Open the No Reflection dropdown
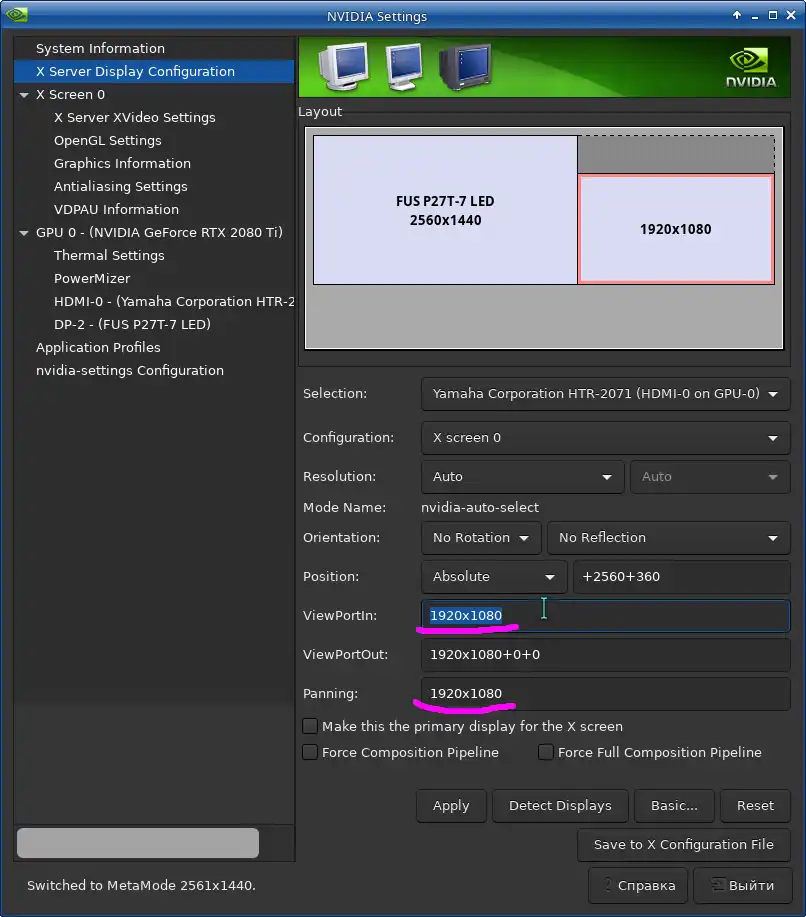The image size is (806, 917). [669, 537]
